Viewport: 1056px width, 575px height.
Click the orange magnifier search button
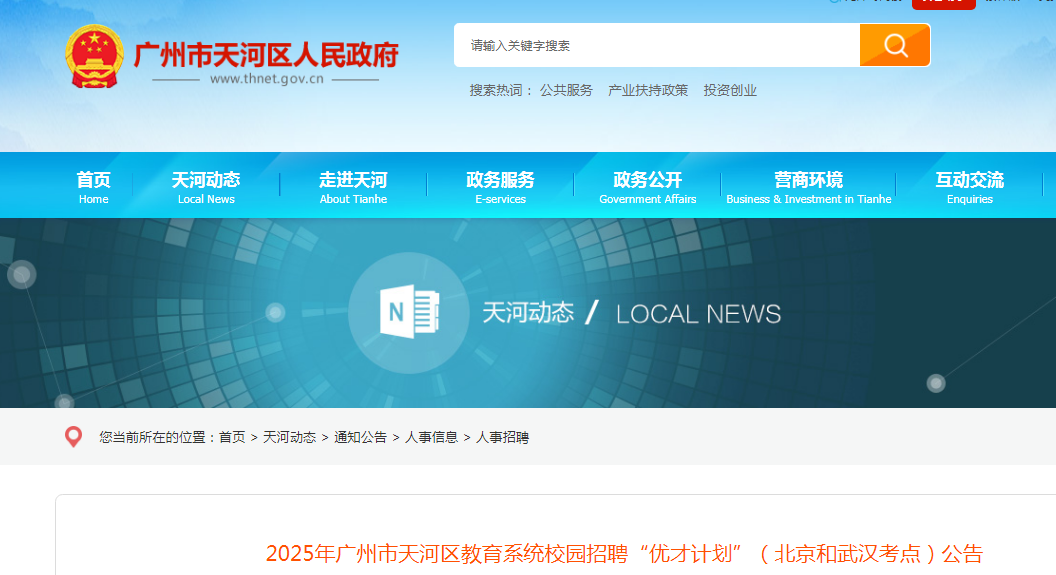pos(894,45)
